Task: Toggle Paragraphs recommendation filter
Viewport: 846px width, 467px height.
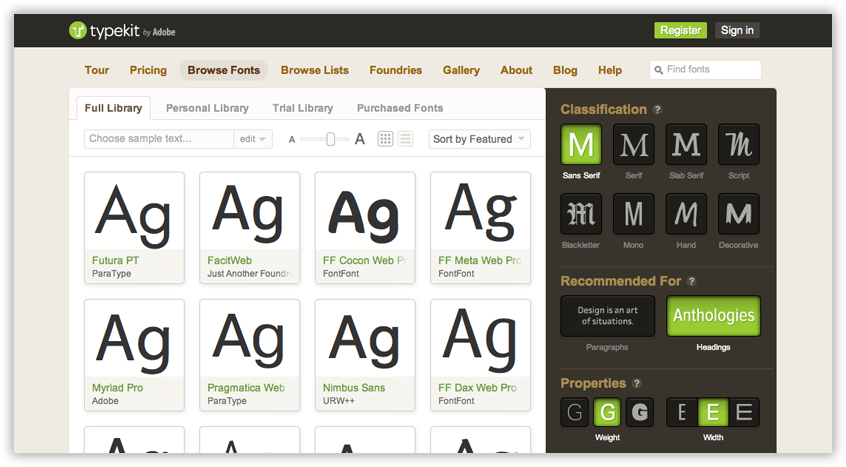Action: (x=608, y=316)
